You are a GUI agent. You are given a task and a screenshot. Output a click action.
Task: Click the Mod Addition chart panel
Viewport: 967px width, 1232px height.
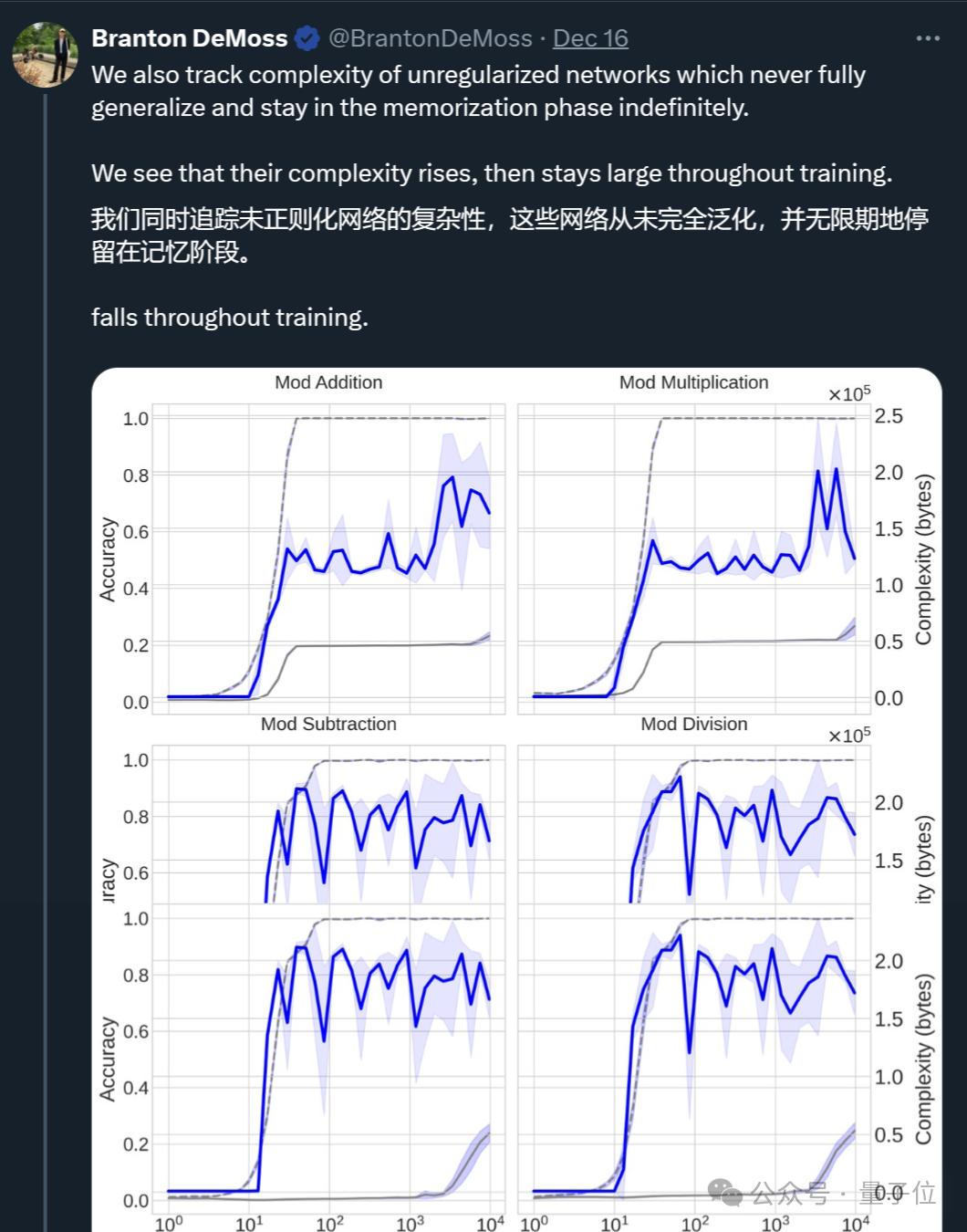328,559
